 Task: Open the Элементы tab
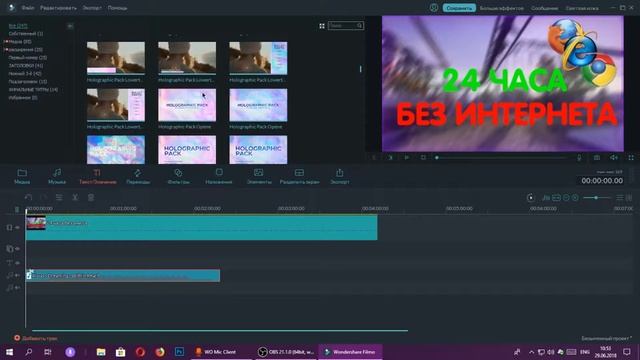click(259, 176)
